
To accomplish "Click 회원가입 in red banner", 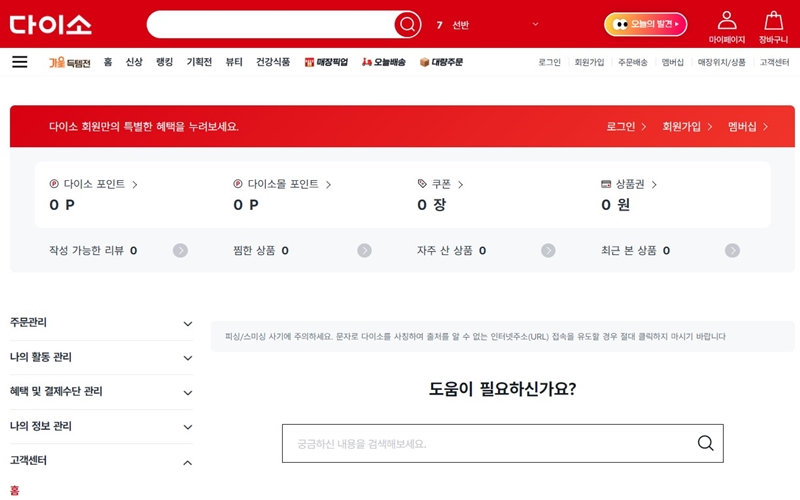I will click(687, 127).
